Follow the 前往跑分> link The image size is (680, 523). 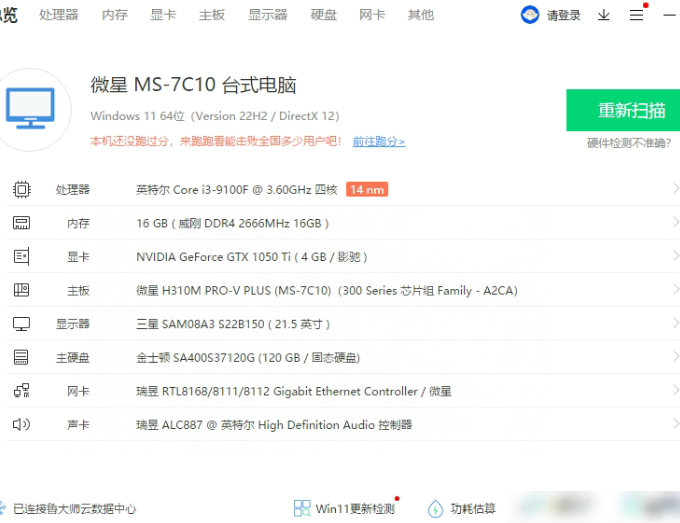(x=379, y=141)
